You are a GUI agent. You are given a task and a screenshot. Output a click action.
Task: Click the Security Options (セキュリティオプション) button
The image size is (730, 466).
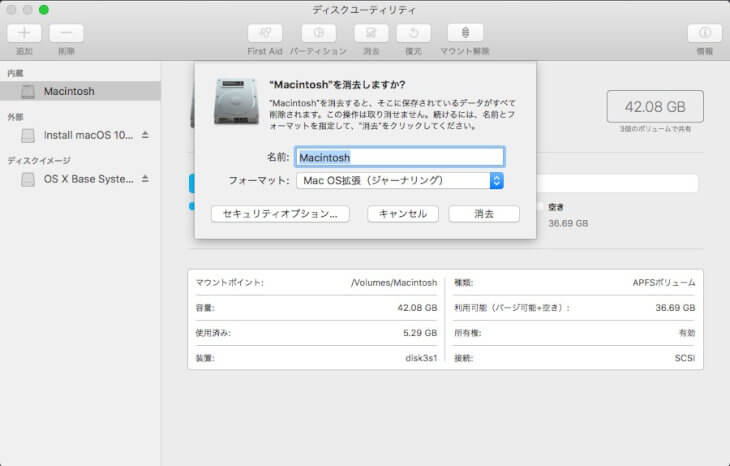pyautogui.click(x=280, y=214)
